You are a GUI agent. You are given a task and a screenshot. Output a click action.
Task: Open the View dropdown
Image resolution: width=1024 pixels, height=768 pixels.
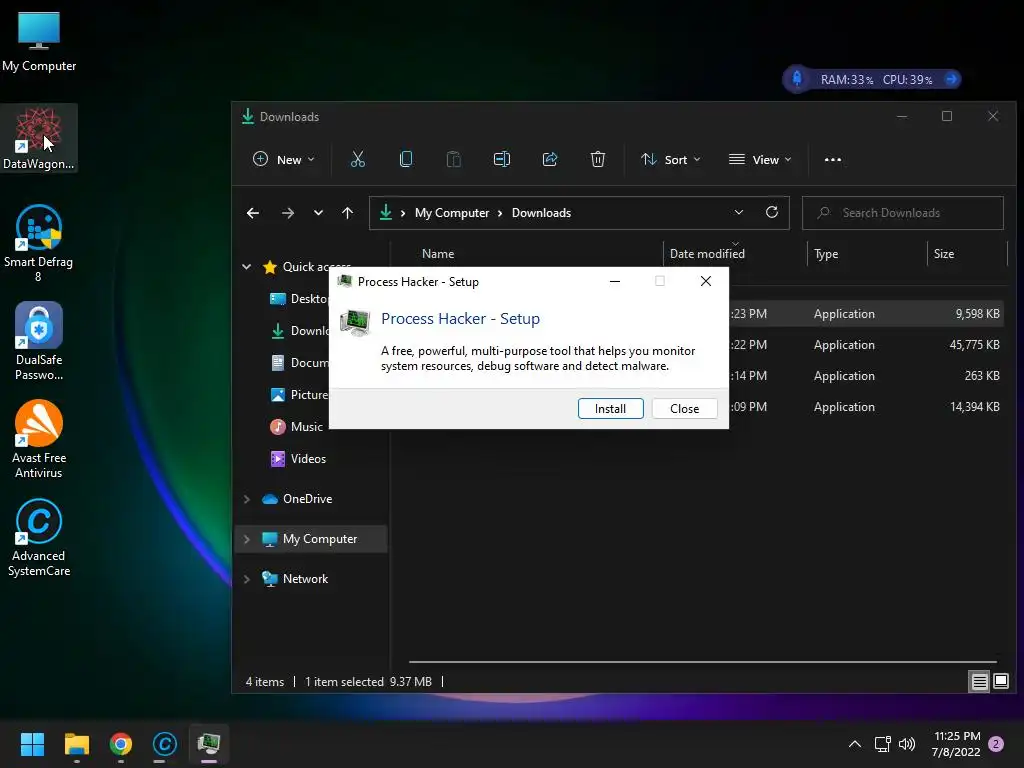pos(760,159)
